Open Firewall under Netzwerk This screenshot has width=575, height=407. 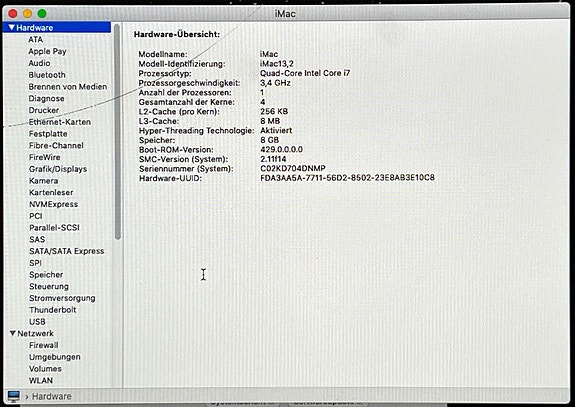click(x=44, y=345)
